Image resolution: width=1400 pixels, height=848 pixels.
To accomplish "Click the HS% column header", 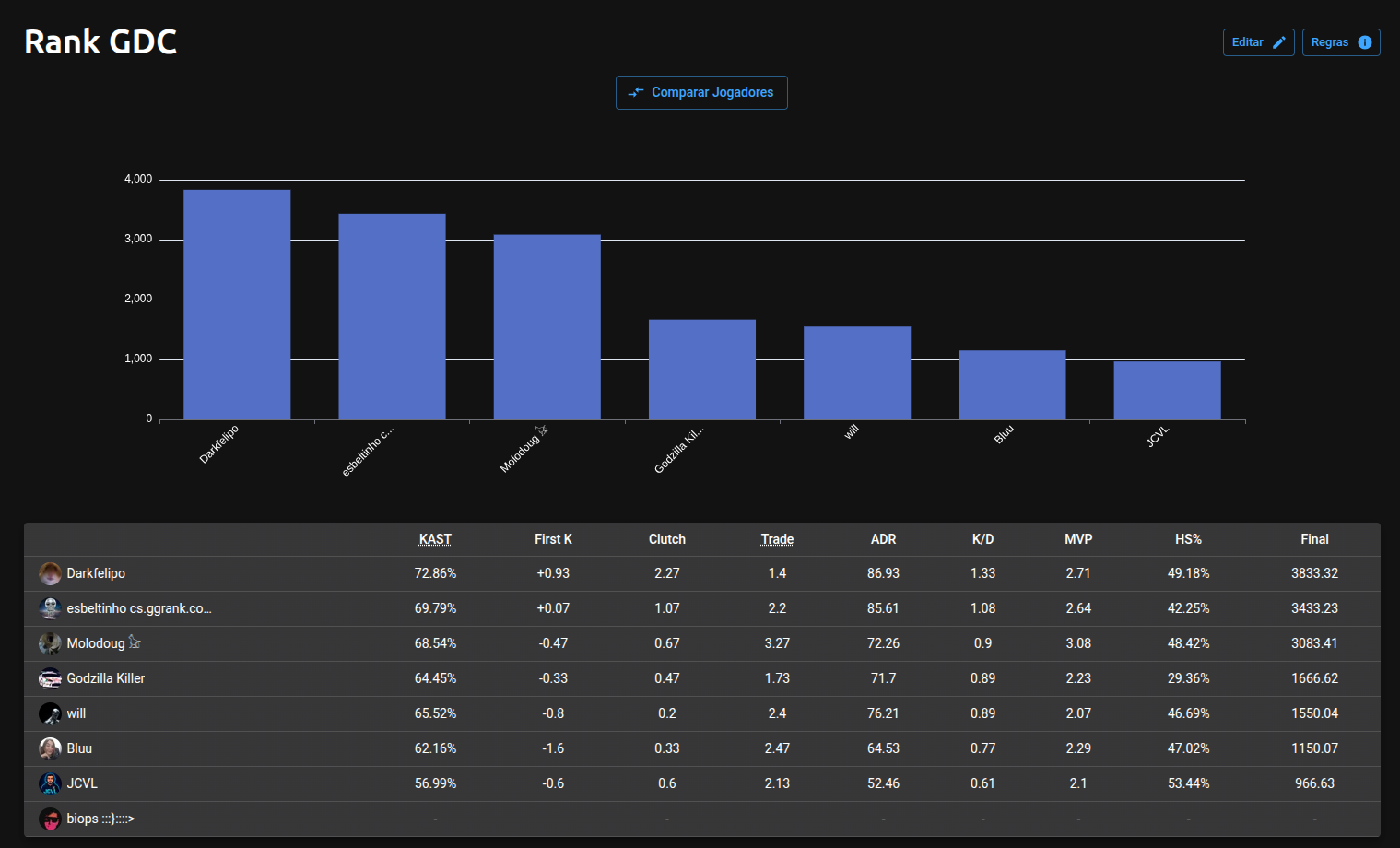I will click(1188, 539).
